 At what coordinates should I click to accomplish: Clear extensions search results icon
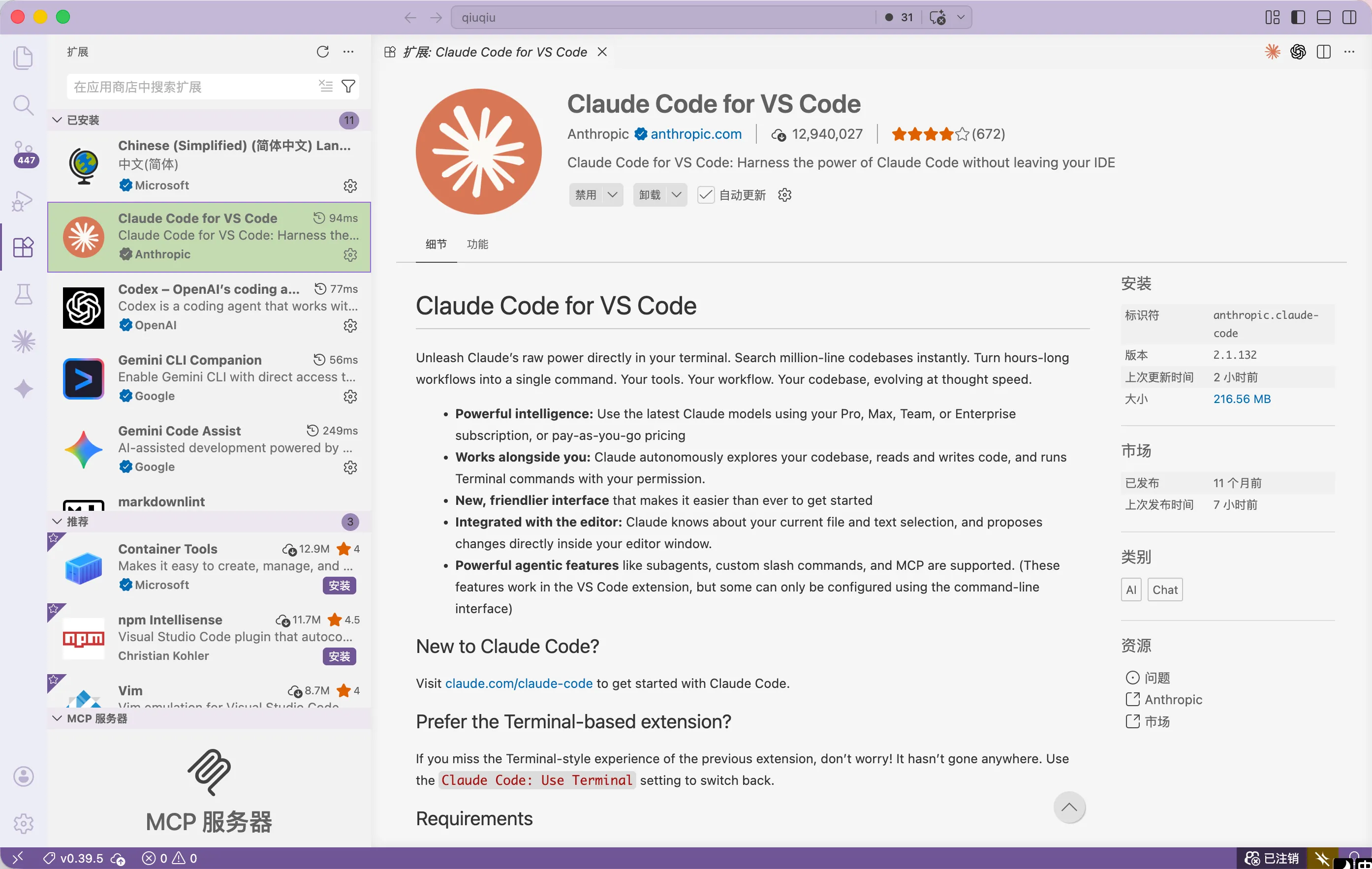[326, 86]
